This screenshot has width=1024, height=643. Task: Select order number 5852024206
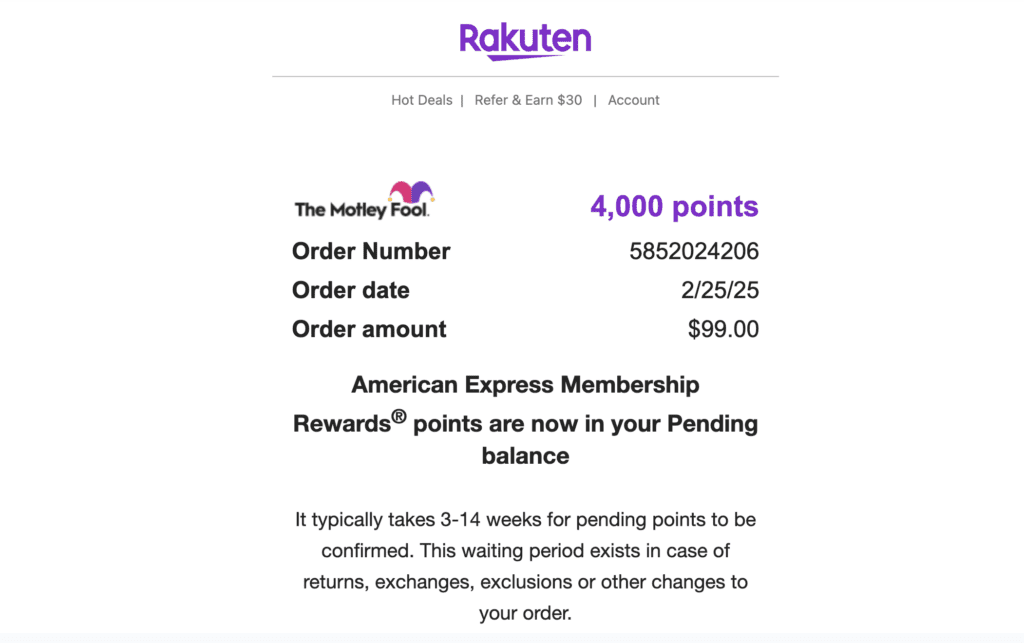point(694,251)
